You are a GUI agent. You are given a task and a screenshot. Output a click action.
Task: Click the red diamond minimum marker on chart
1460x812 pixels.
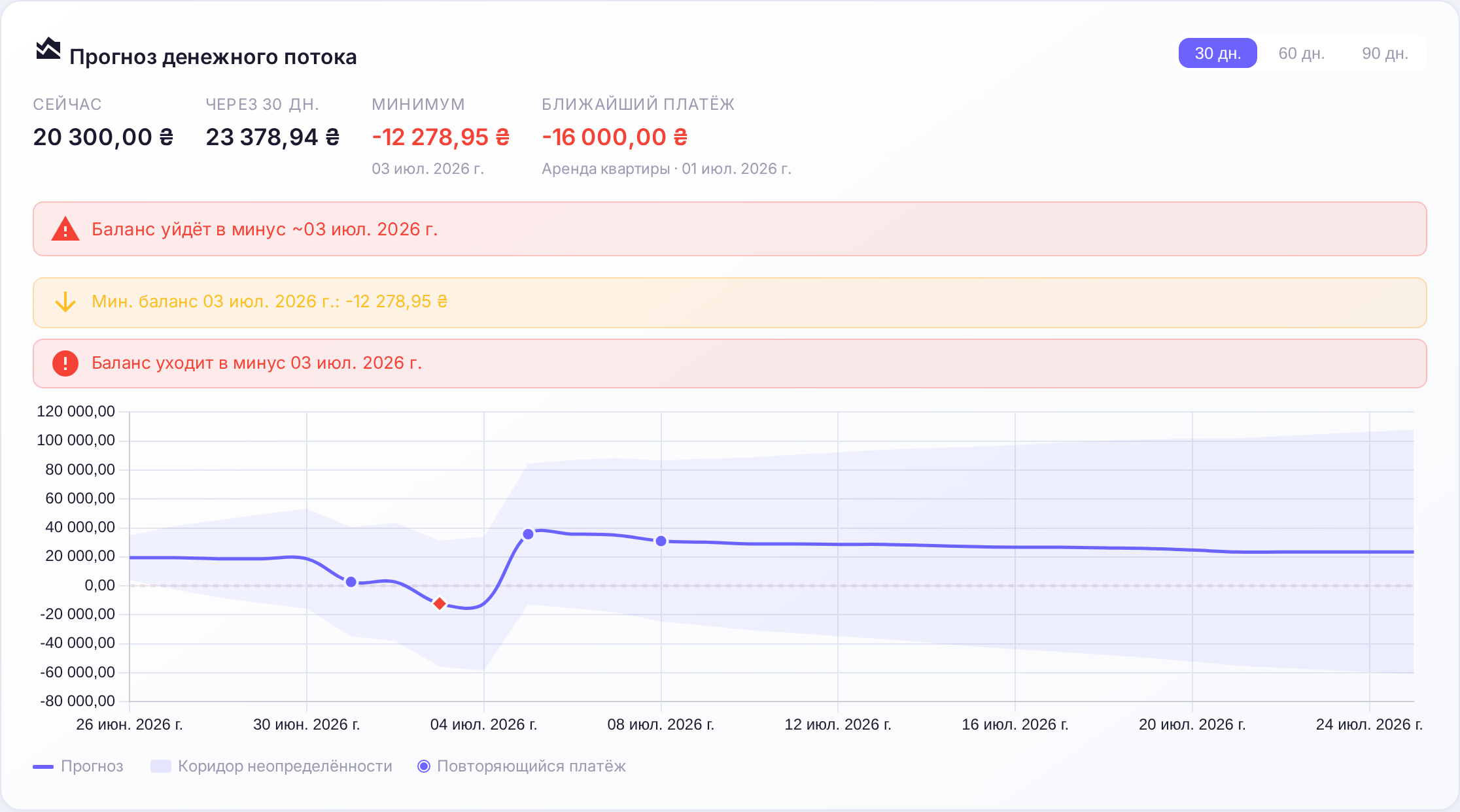(440, 603)
